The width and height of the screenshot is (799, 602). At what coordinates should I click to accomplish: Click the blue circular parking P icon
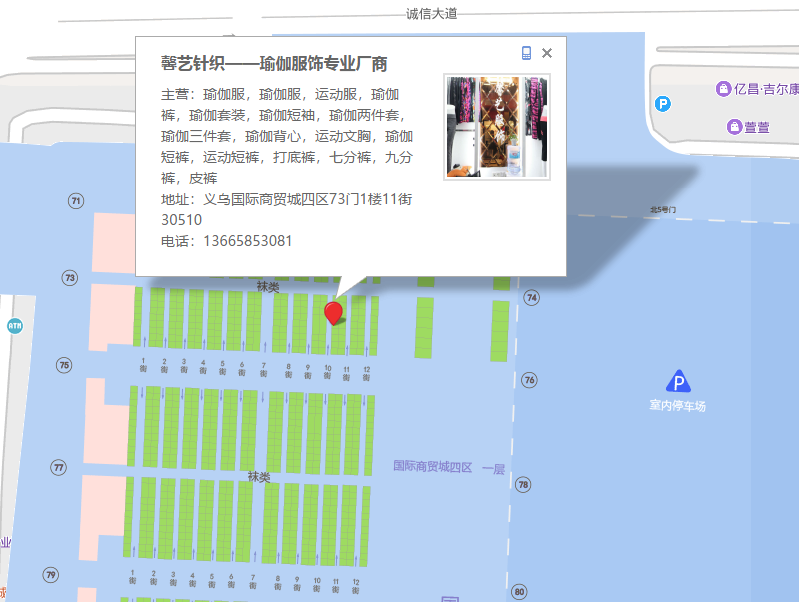click(662, 103)
